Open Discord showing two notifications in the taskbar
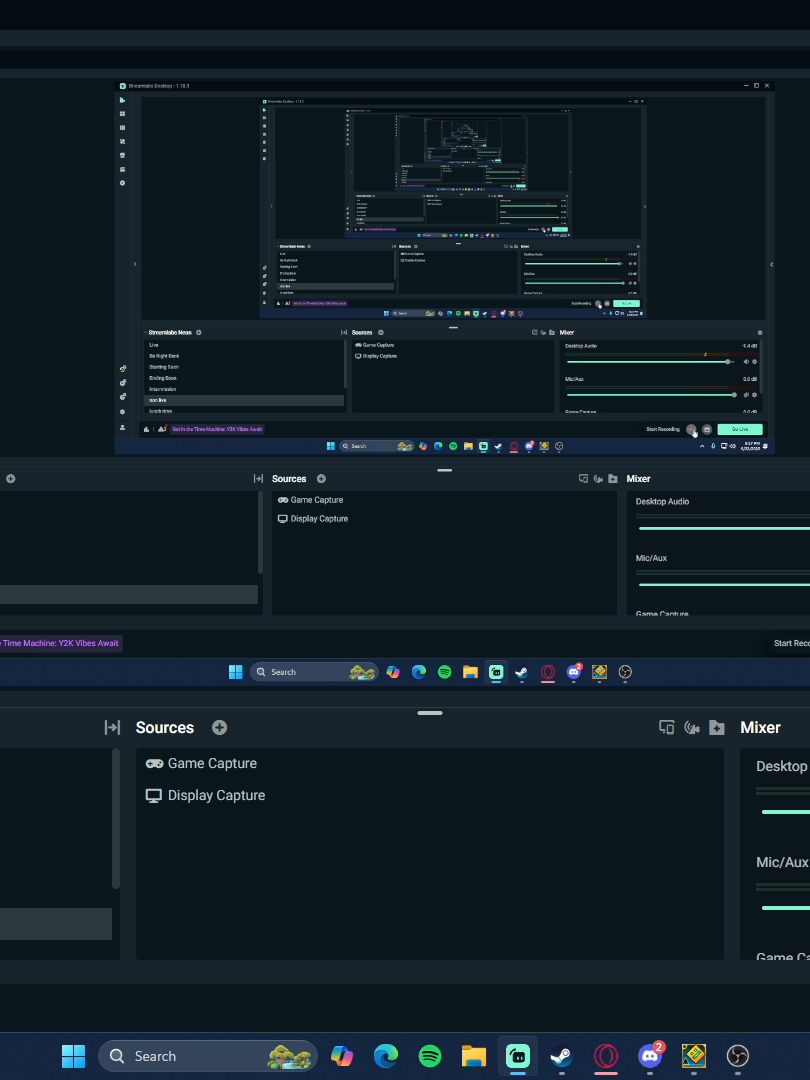 pyautogui.click(x=650, y=1056)
